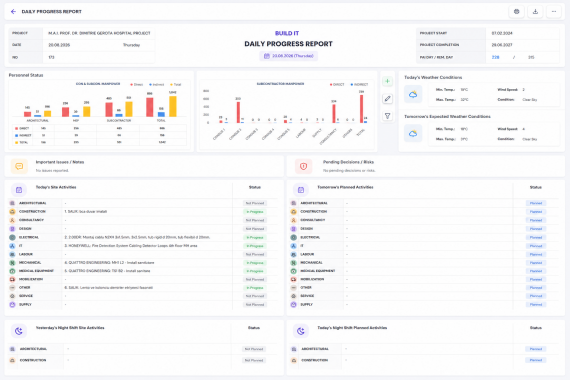Toggle INDIRECT legend in Subcontractor Manpower chart
Viewport: 570px width, 380px height.
(x=360, y=84)
